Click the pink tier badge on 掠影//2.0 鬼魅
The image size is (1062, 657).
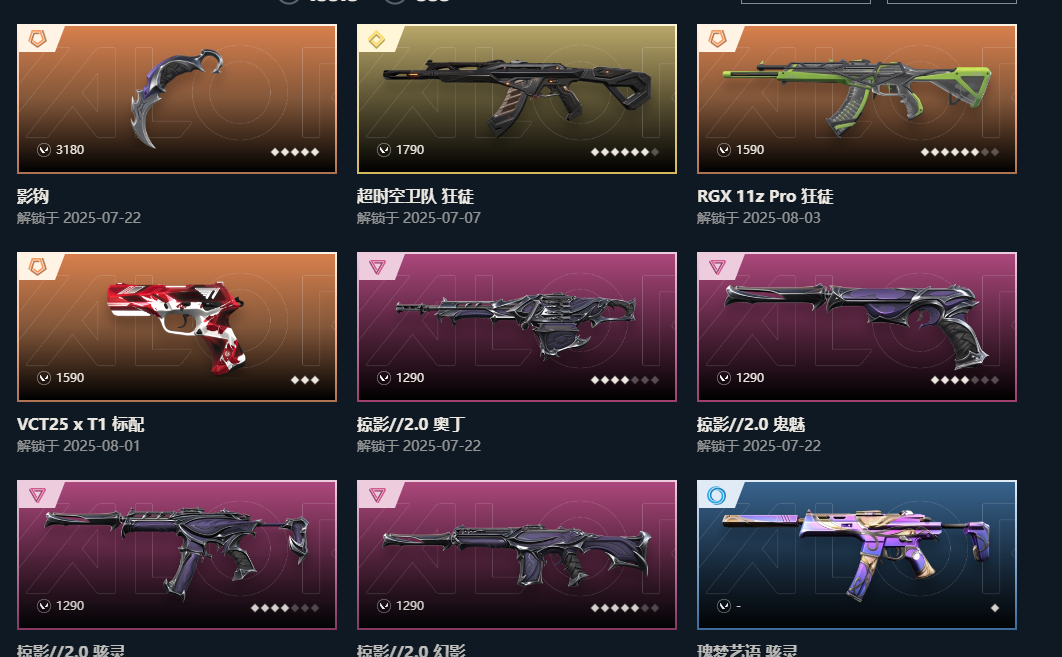click(717, 267)
